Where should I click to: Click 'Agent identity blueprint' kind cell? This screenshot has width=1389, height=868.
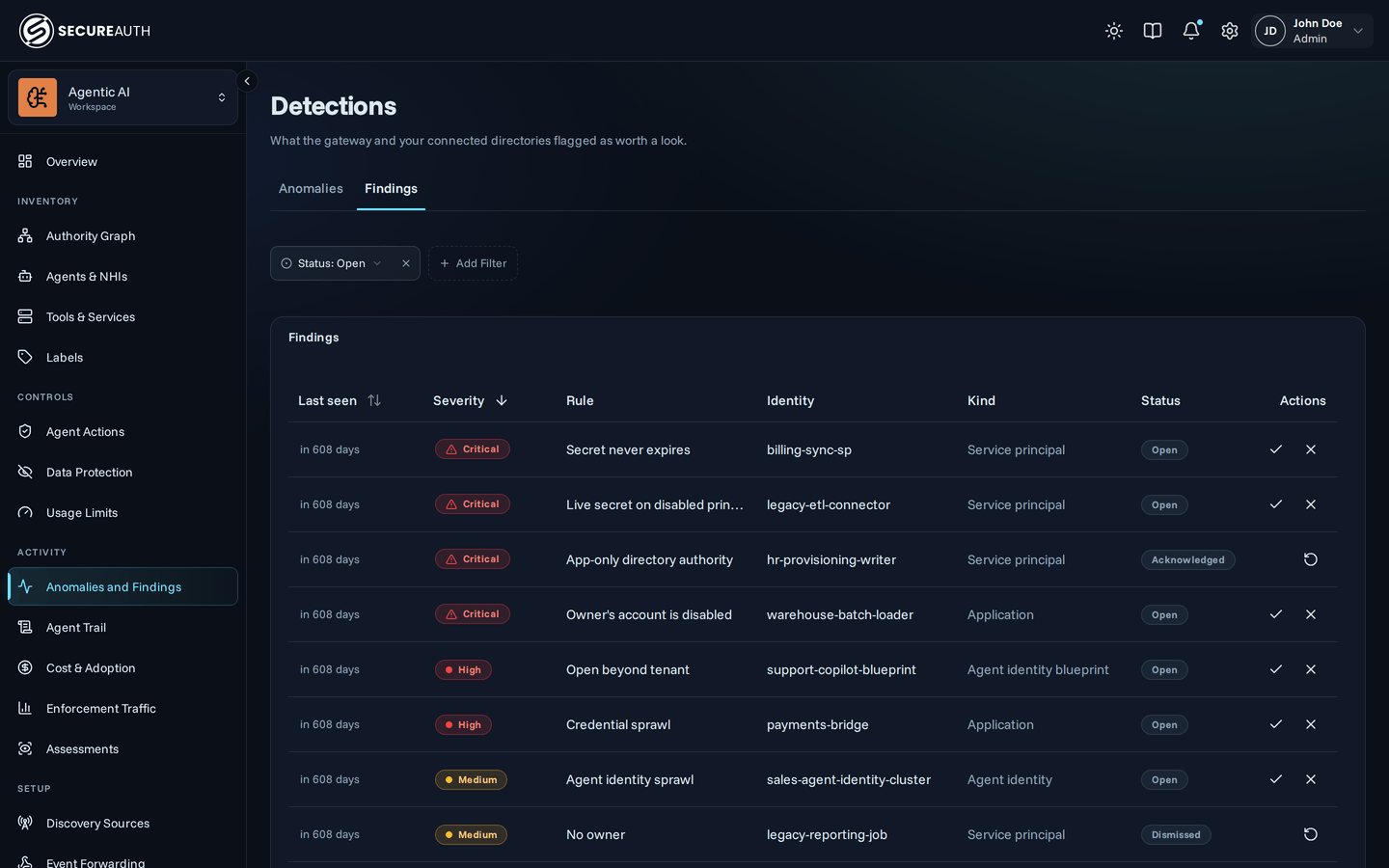tap(1038, 669)
